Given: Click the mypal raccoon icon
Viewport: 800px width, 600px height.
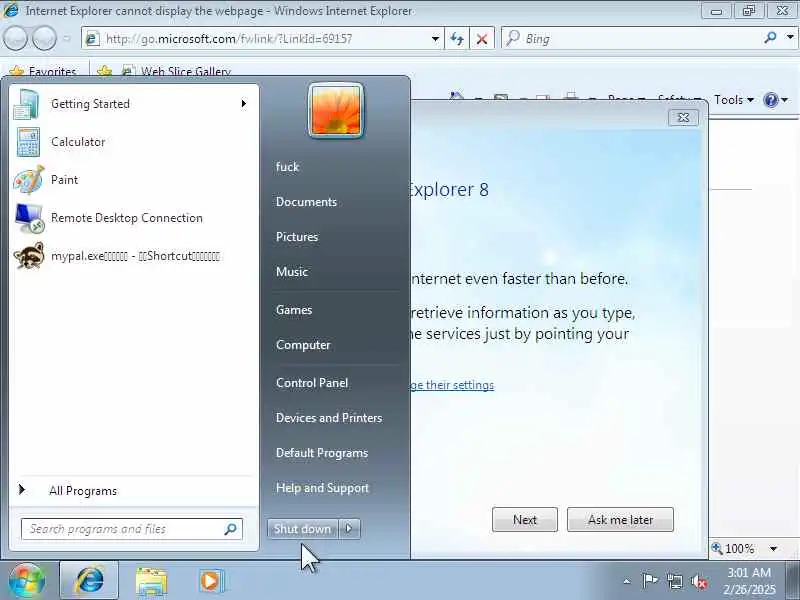Looking at the screenshot, I should 29,256.
